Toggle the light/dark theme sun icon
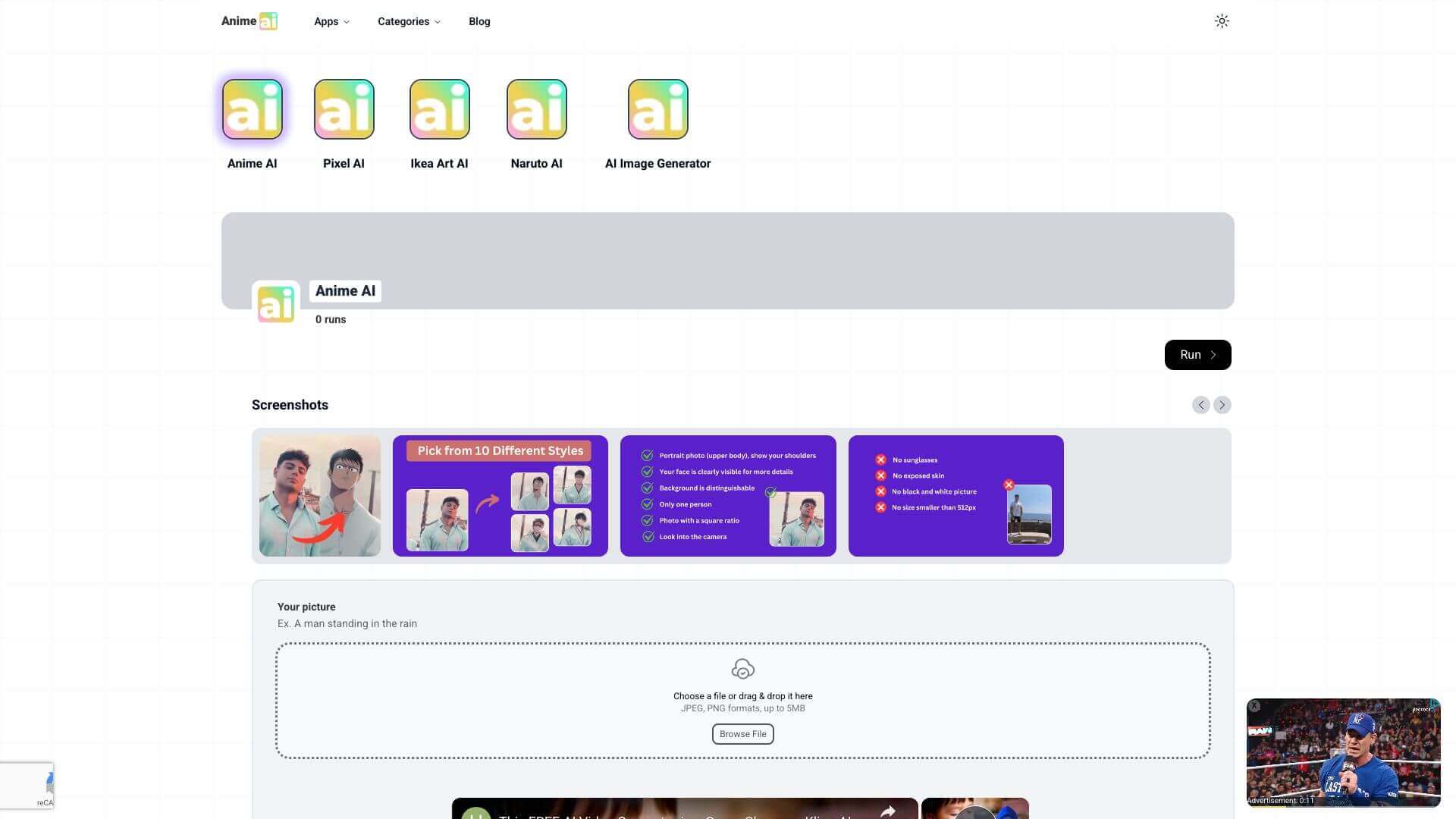 tap(1222, 20)
